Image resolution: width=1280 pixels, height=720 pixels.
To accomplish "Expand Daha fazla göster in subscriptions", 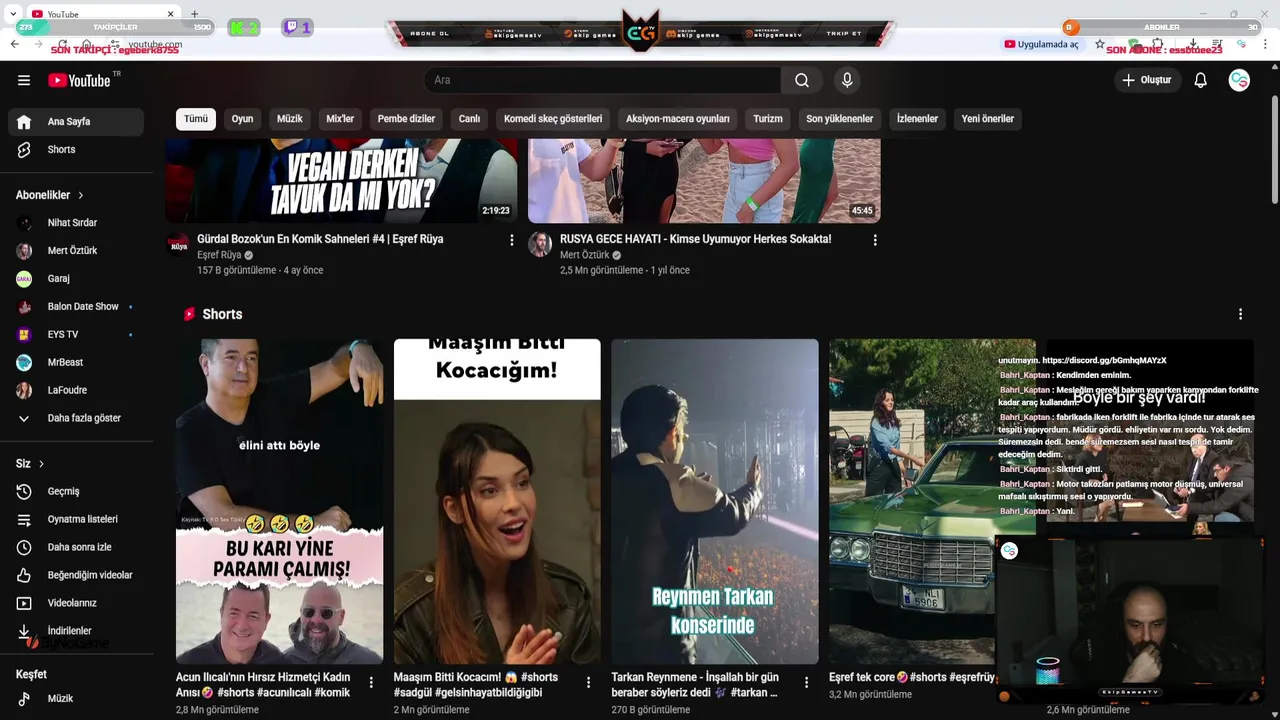I will [x=76, y=418].
